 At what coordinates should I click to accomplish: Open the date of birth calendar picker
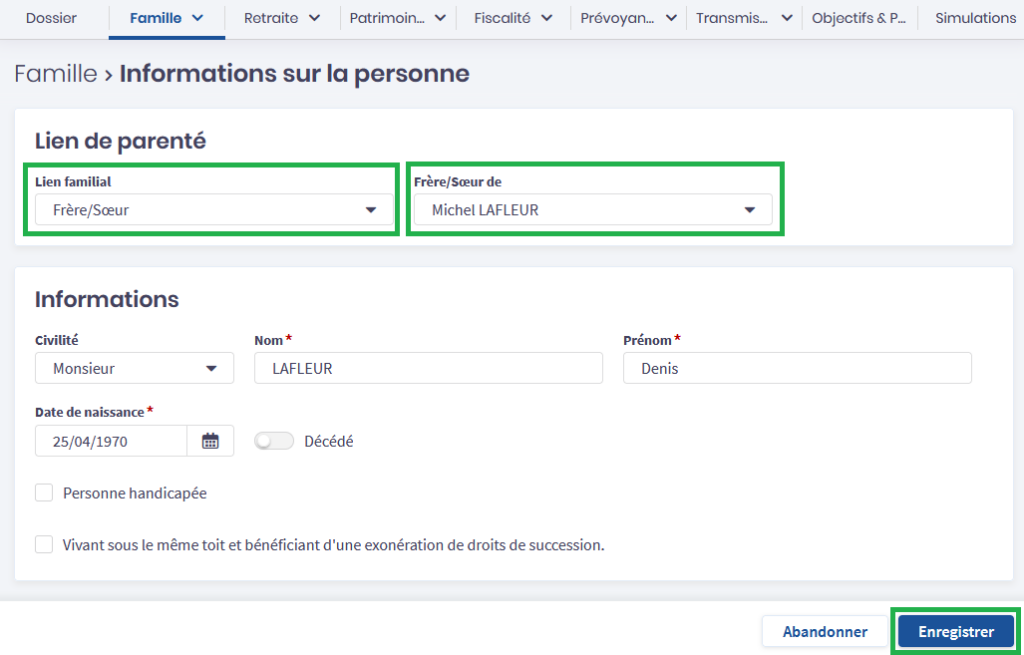point(210,441)
